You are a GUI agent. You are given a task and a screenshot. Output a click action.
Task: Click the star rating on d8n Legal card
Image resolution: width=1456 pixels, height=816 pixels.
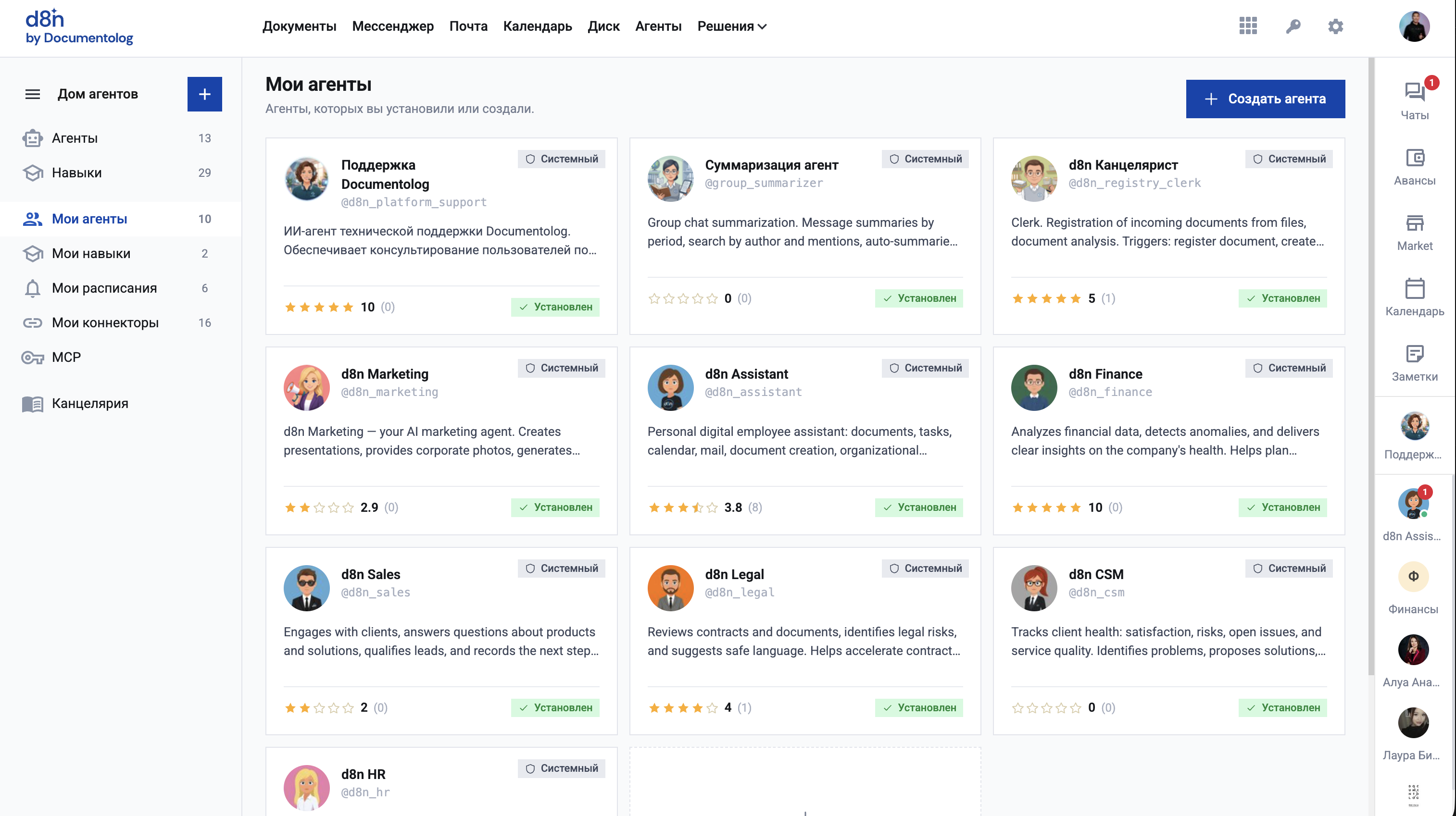683,707
